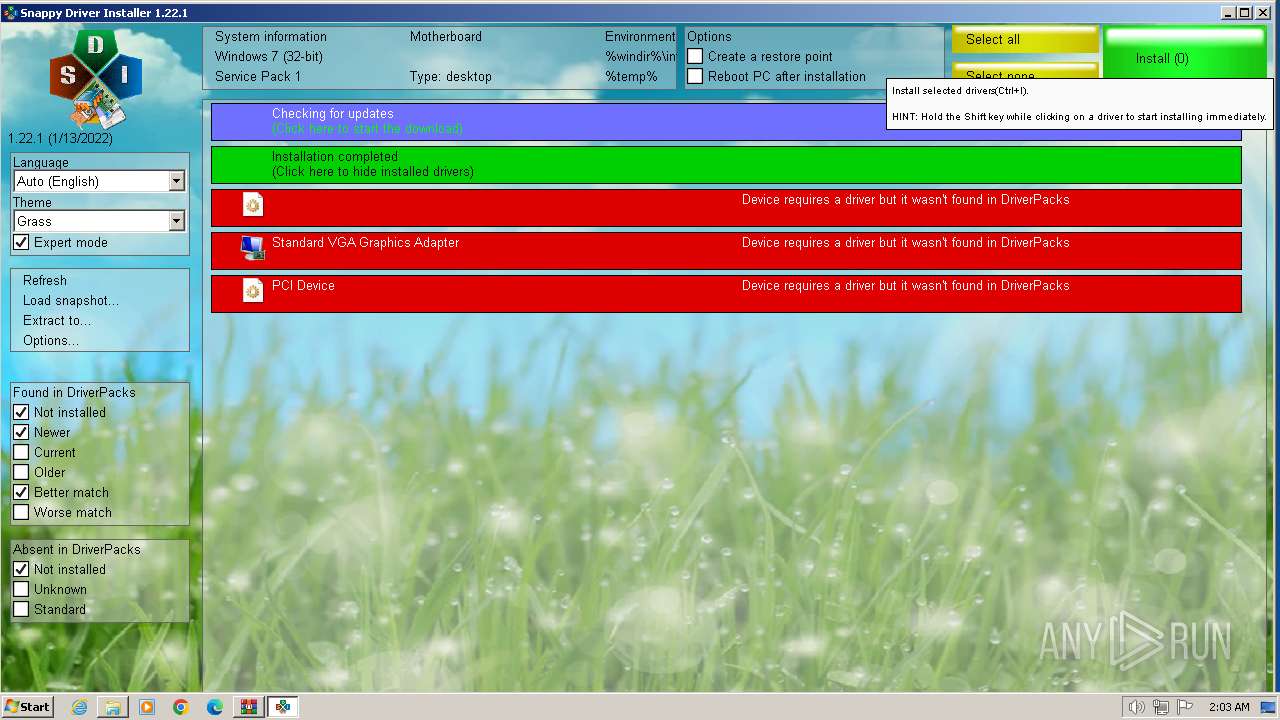Check the Unknown devices filter
The image size is (1280, 720).
pos(21,590)
